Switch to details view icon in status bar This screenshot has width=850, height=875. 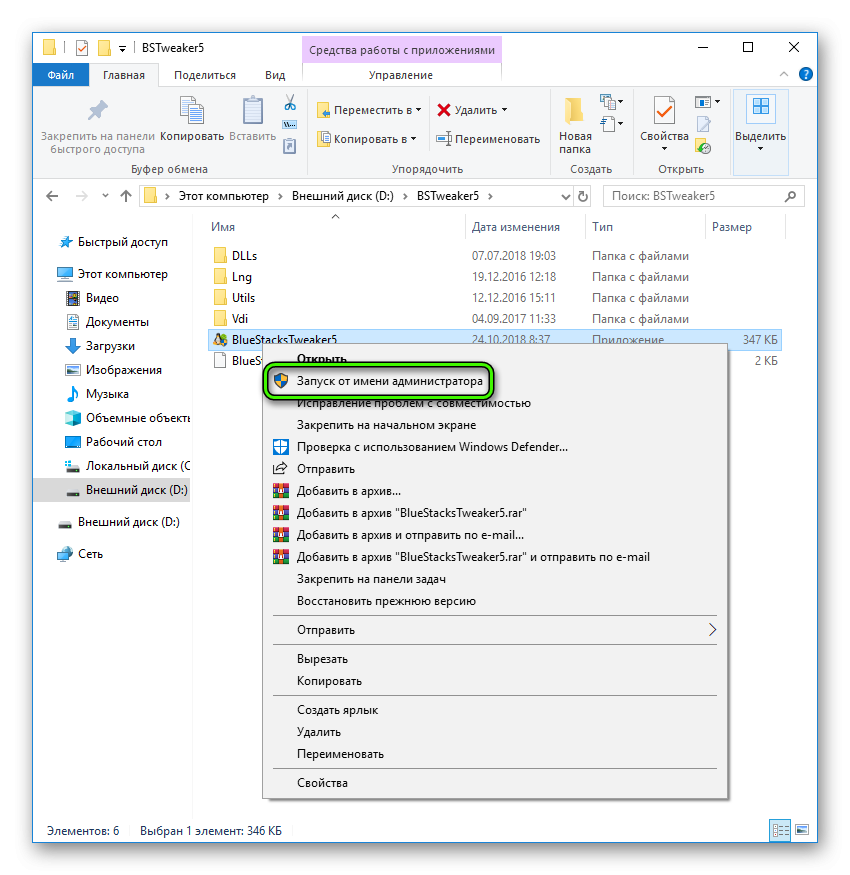coord(780,831)
